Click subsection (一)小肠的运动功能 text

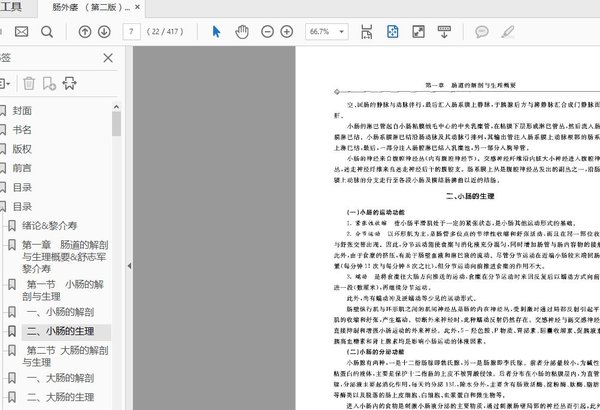(375, 212)
